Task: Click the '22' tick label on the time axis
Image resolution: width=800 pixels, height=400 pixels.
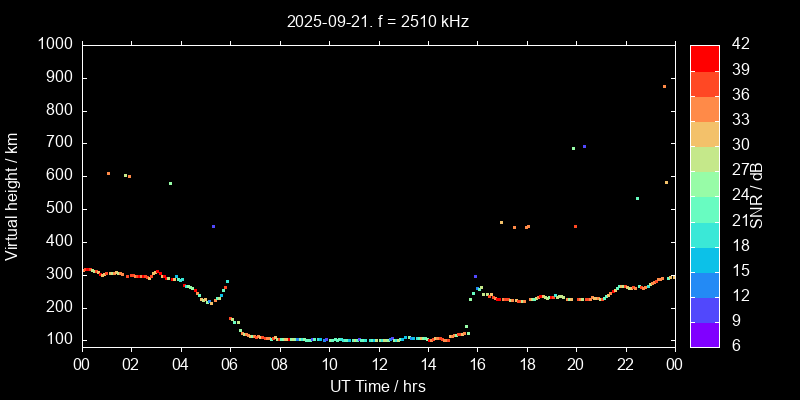Action: (625, 365)
